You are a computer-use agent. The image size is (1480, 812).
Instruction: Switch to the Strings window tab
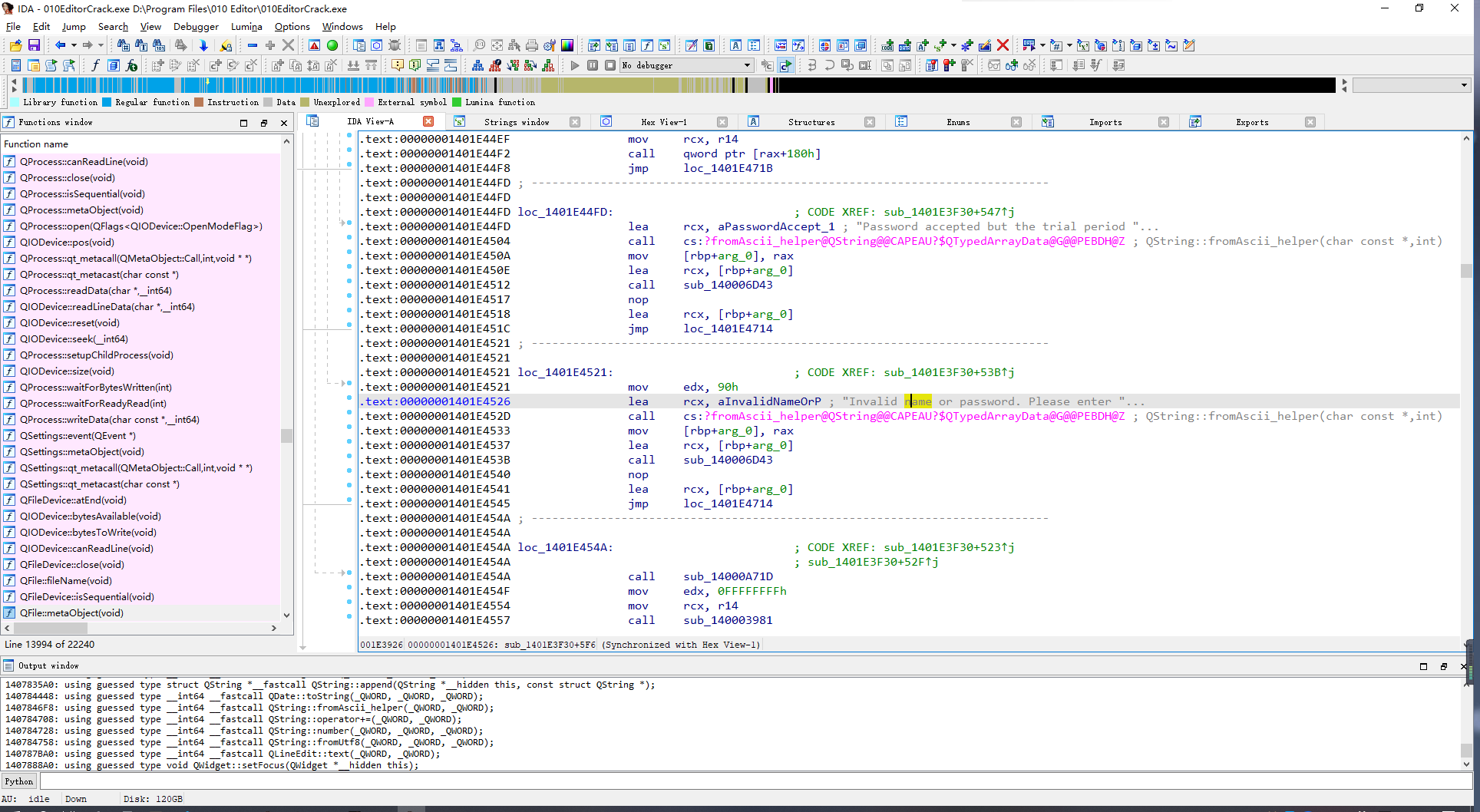click(517, 122)
